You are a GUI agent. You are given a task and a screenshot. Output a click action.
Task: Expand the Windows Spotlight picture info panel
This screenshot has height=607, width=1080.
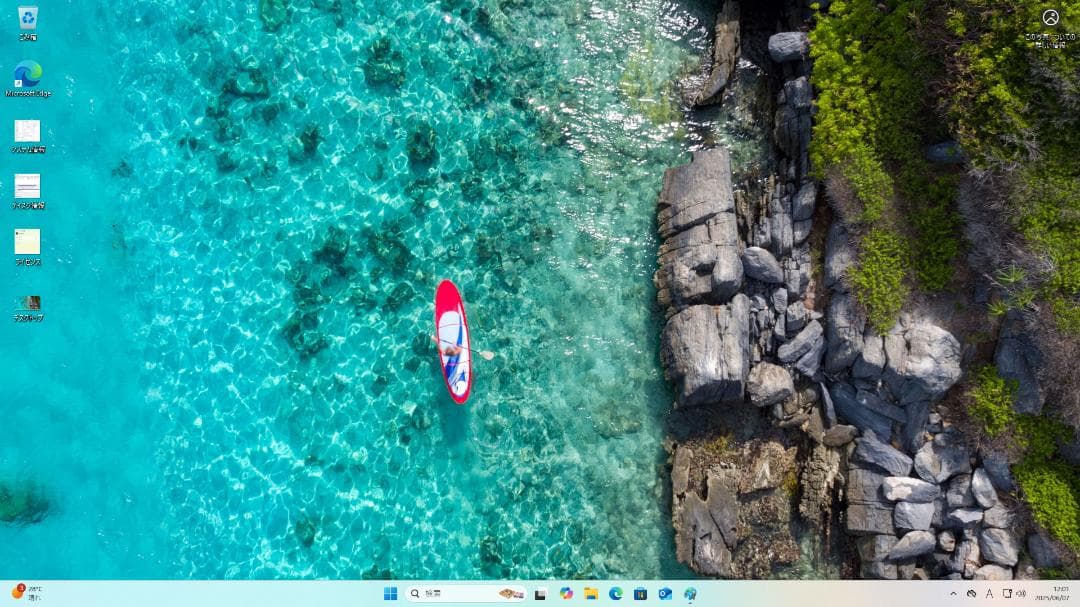click(1050, 15)
